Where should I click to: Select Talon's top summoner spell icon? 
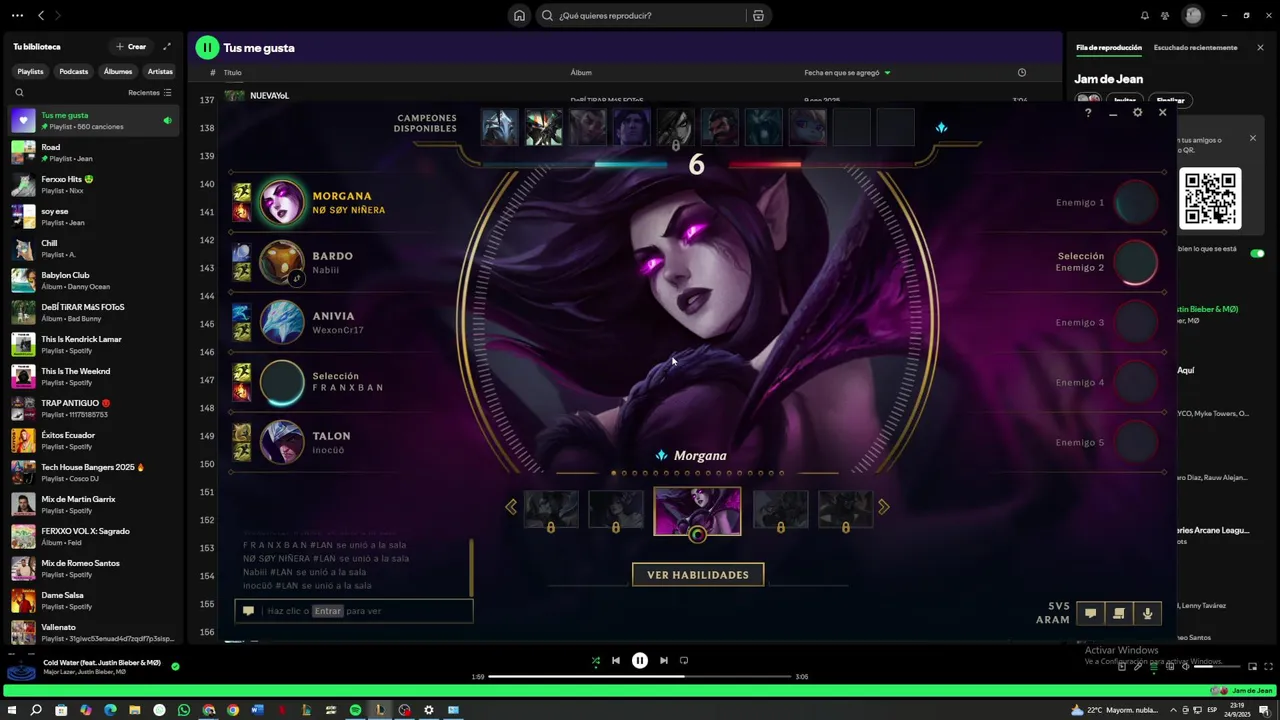241,432
